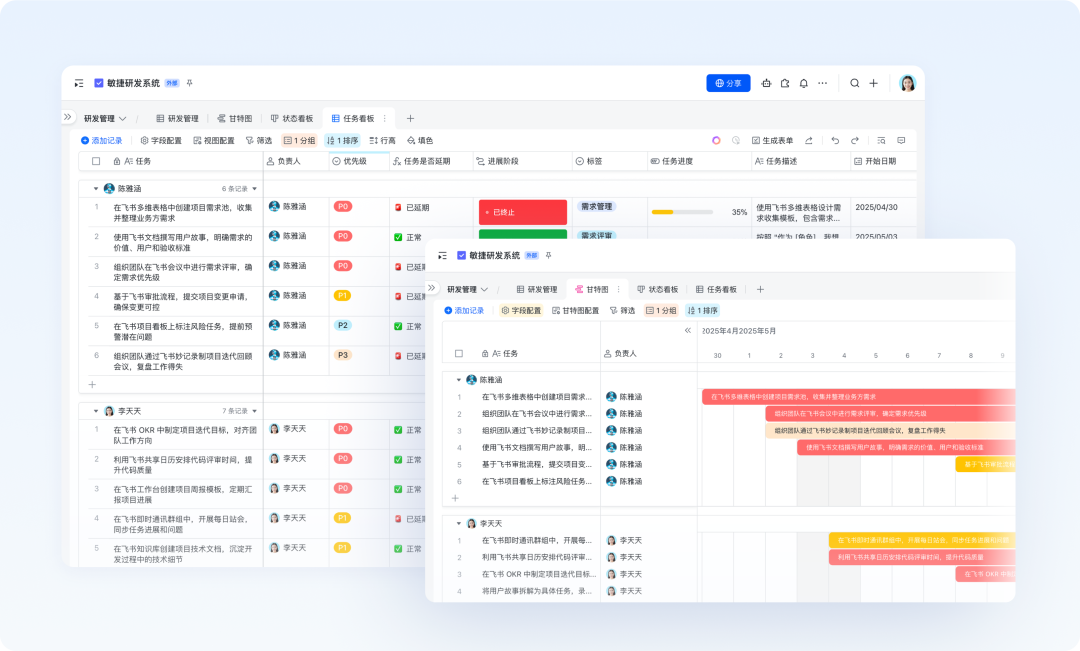Click the red 已终止 status cell
The height and width of the screenshot is (651, 1080).
click(523, 212)
